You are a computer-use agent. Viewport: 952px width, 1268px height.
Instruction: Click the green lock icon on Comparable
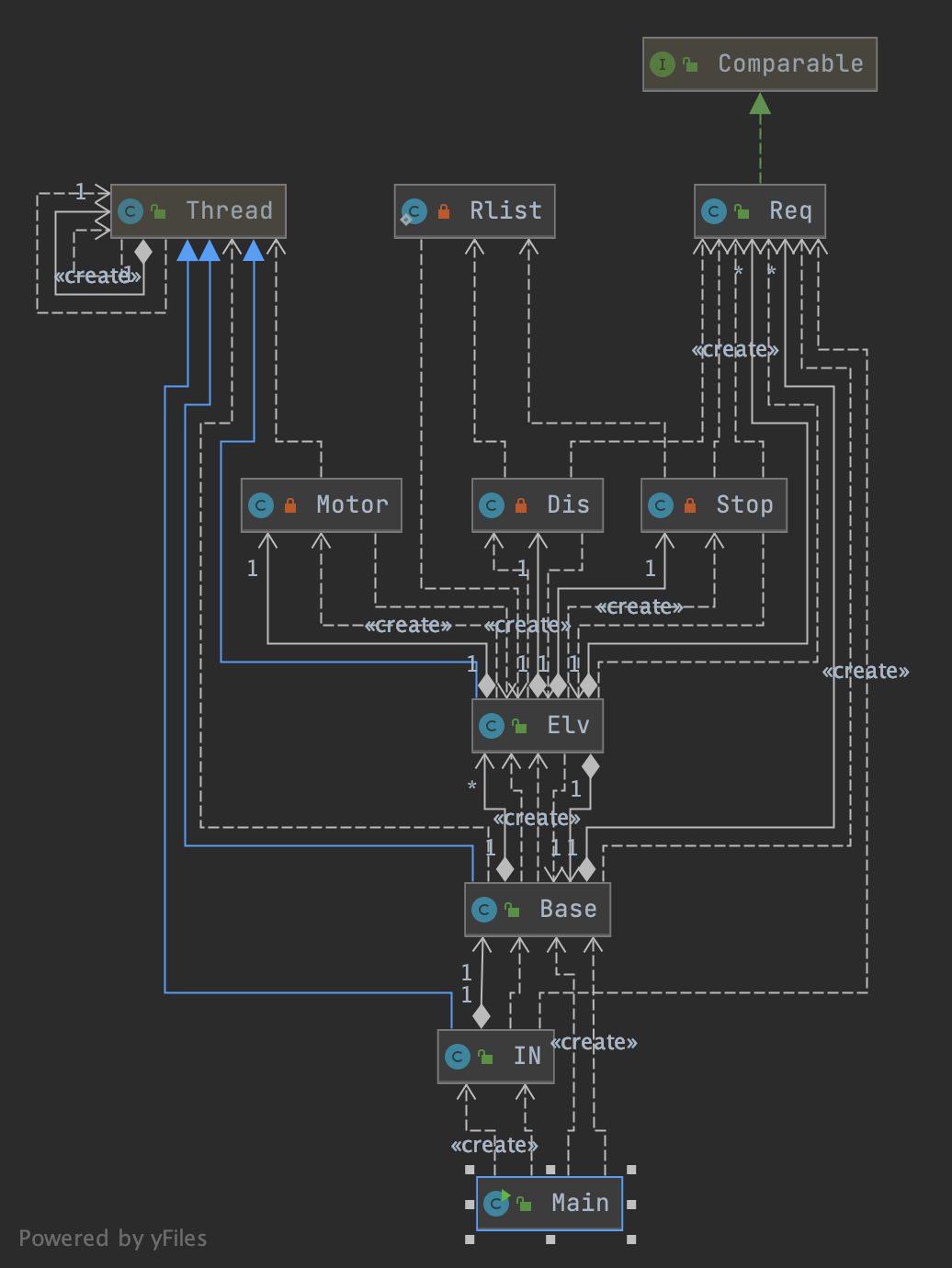click(x=691, y=64)
